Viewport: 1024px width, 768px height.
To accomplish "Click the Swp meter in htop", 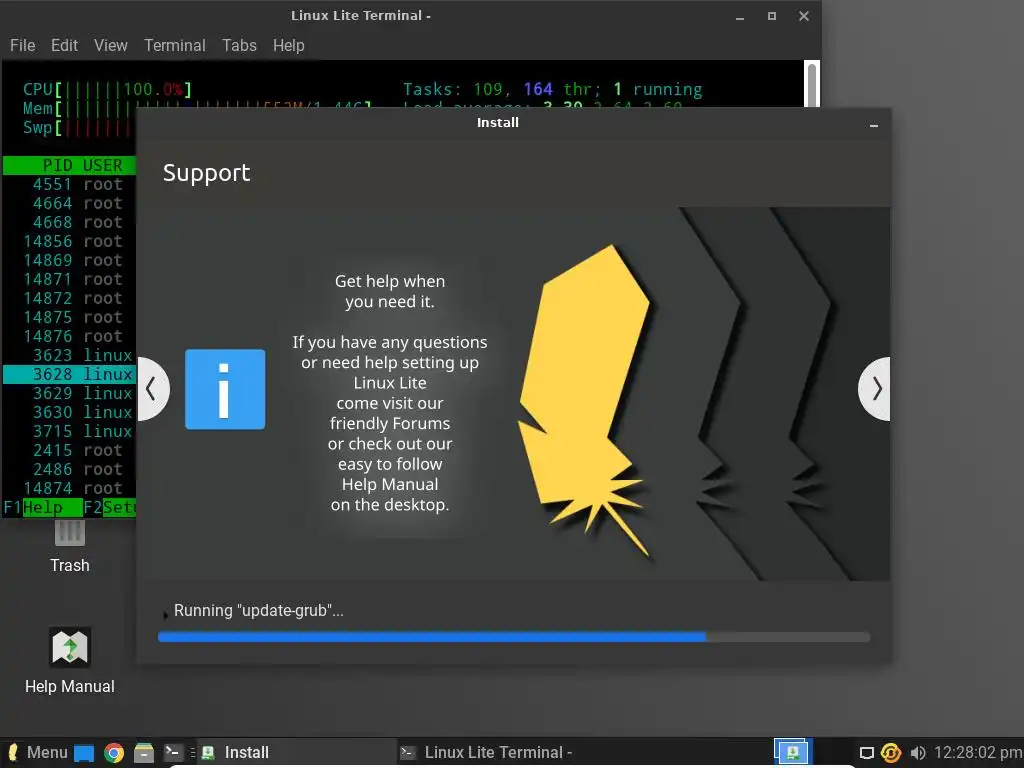I will [x=78, y=127].
